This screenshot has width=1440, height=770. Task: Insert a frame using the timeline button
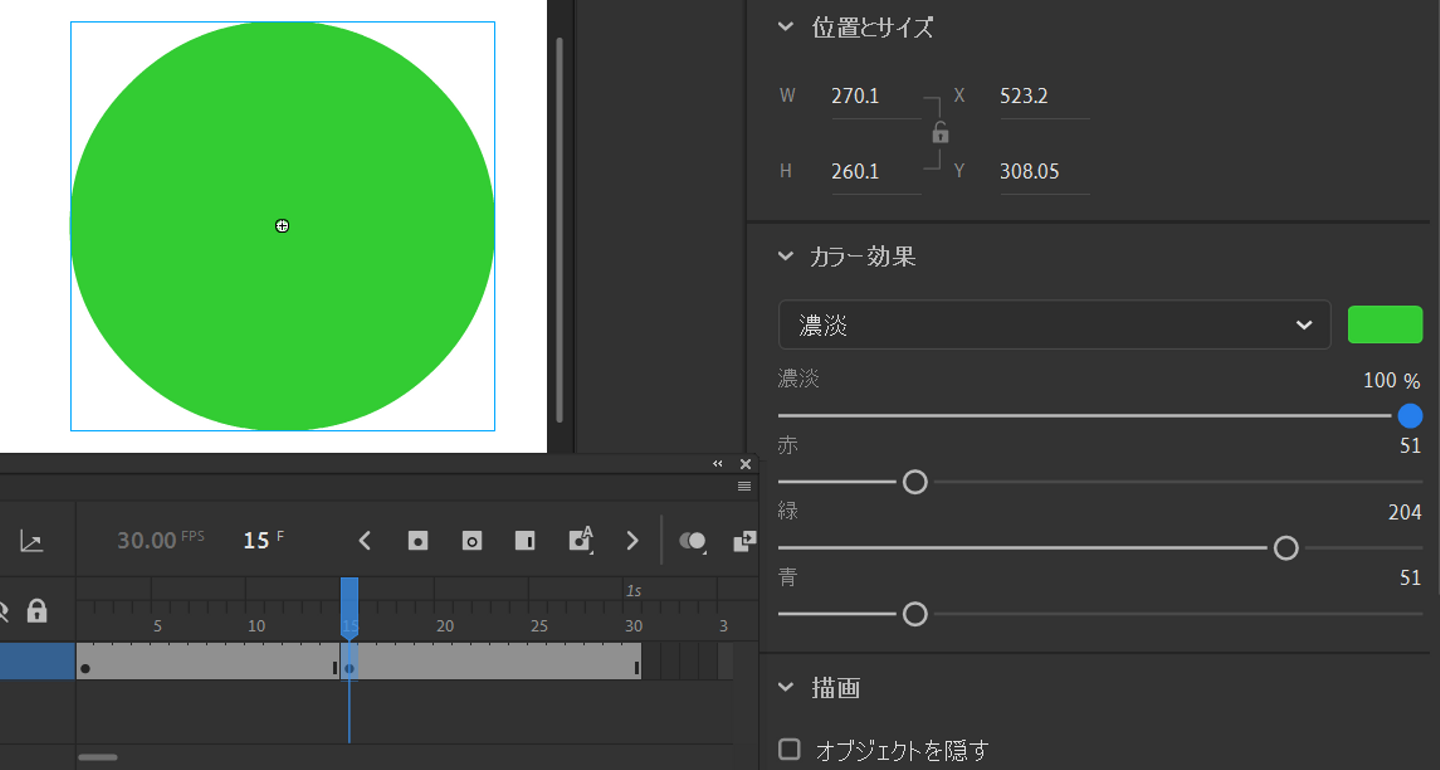point(525,541)
